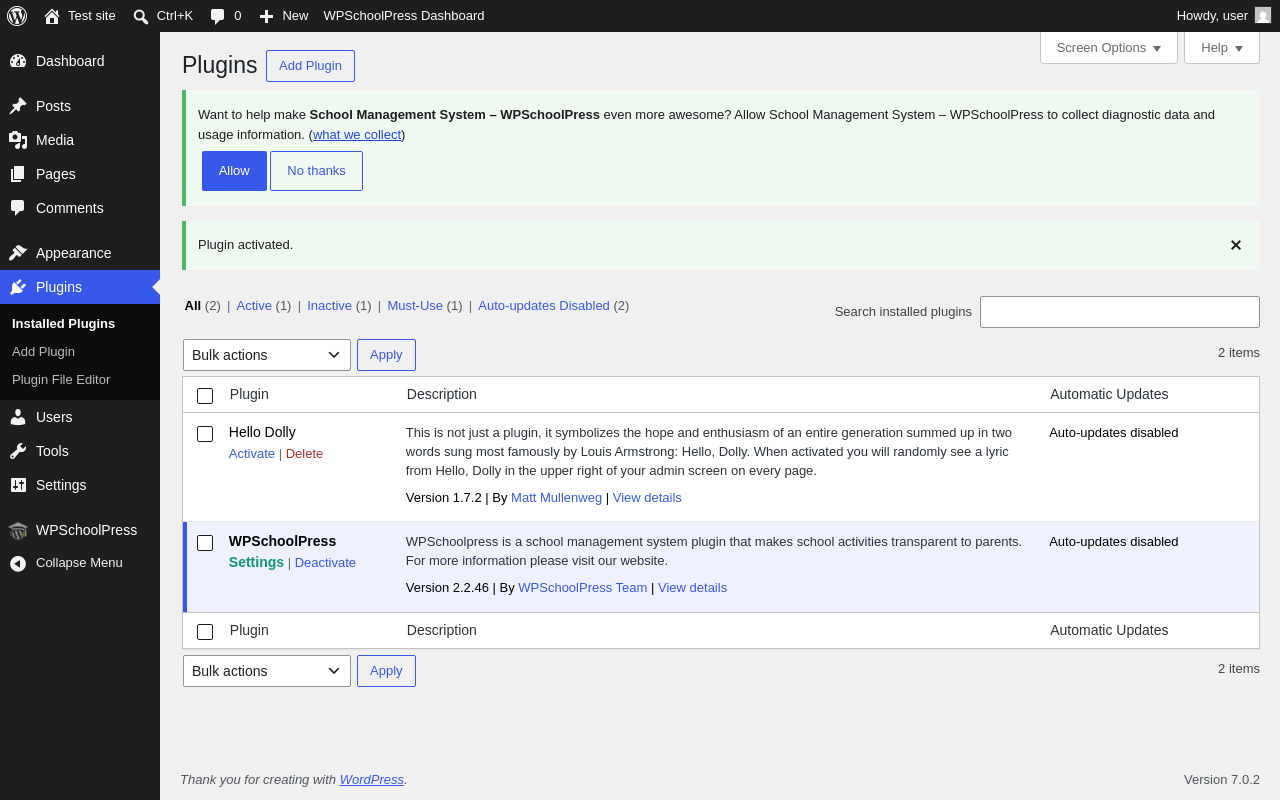This screenshot has height=800, width=1280.
Task: Open Add Plugin submenu item
Action: pyautogui.click(x=80, y=351)
